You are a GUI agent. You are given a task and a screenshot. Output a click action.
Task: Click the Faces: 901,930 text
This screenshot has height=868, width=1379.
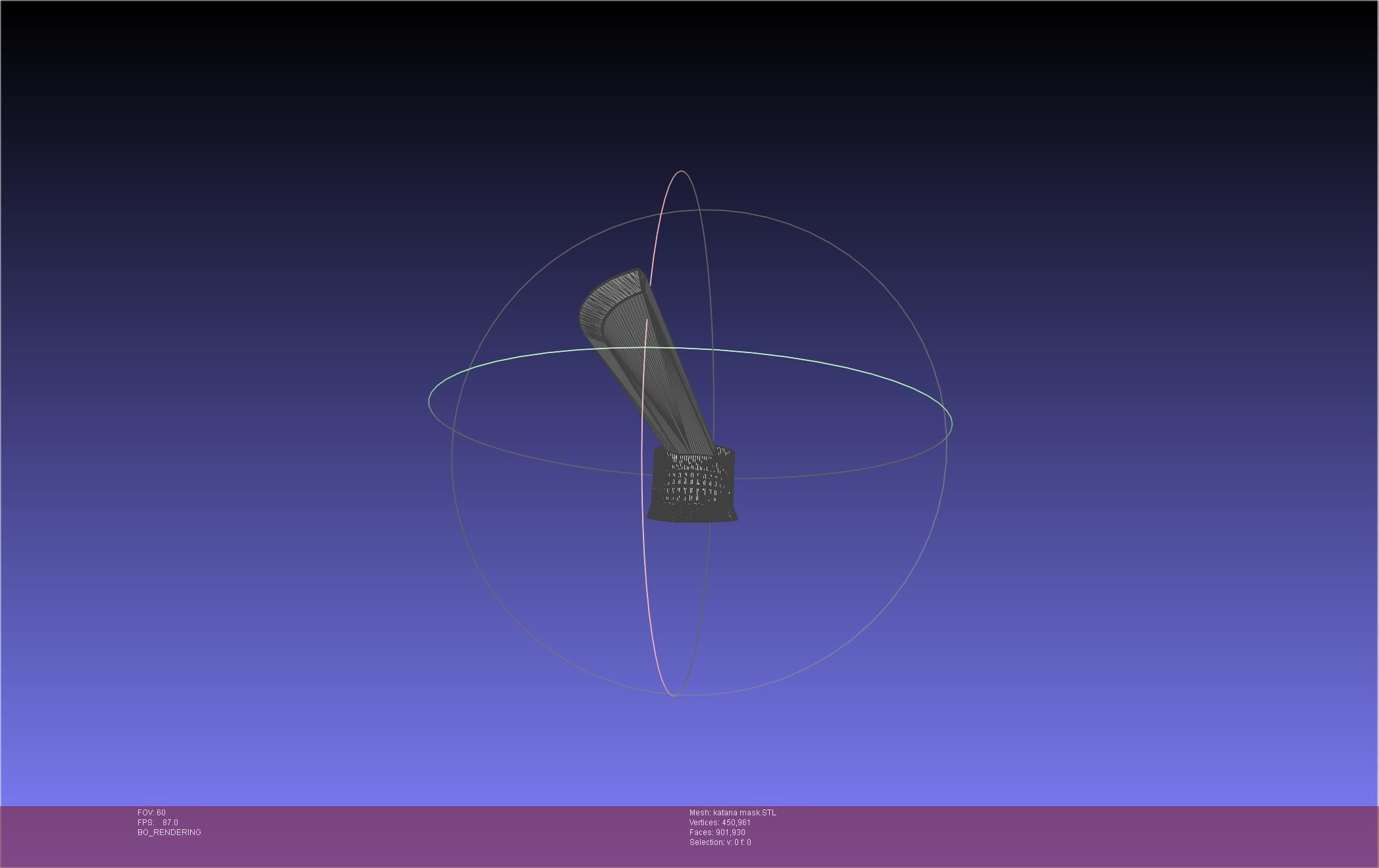coord(717,832)
